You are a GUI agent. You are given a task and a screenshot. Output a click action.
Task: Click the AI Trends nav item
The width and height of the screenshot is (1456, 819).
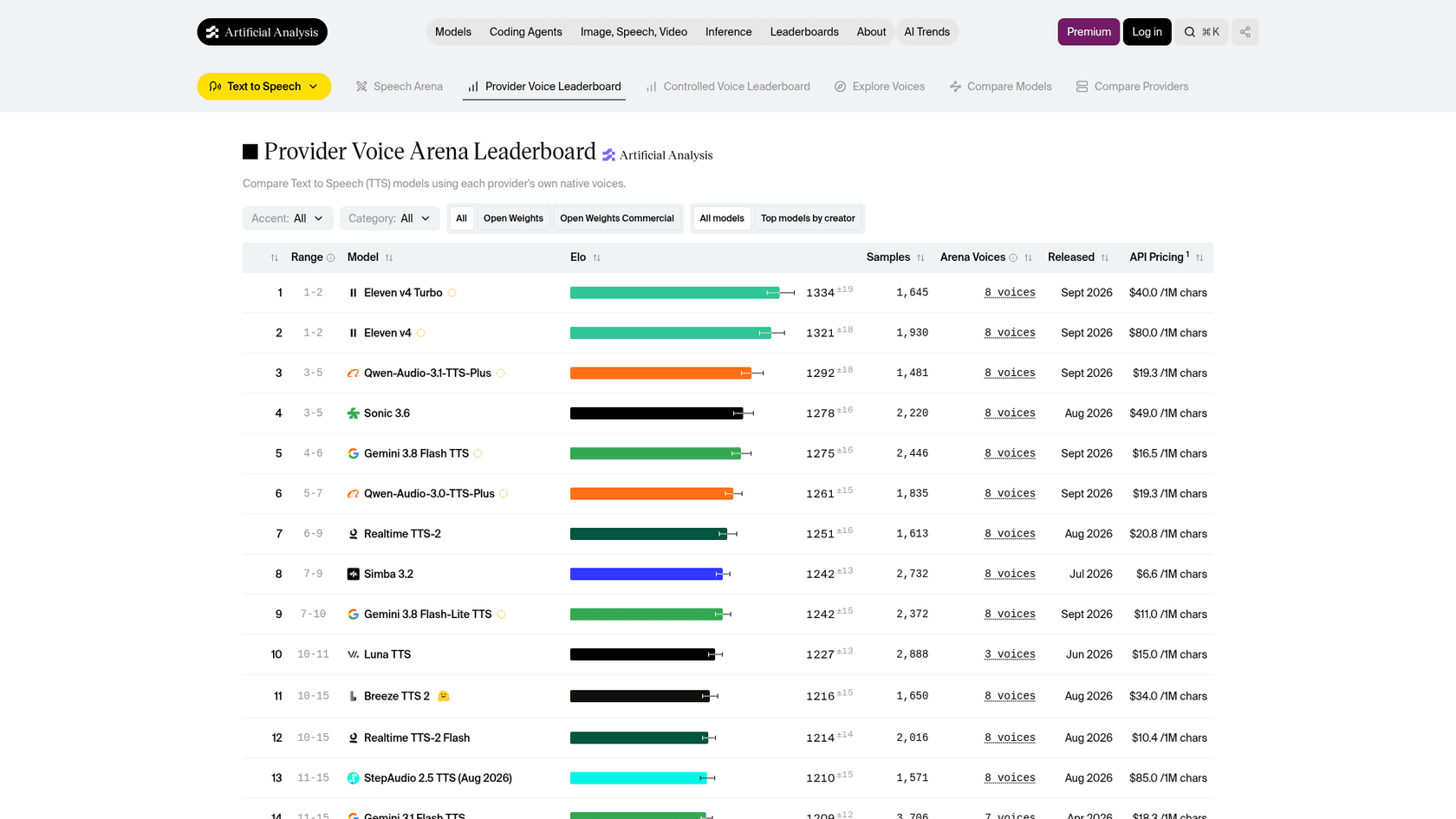point(926,32)
